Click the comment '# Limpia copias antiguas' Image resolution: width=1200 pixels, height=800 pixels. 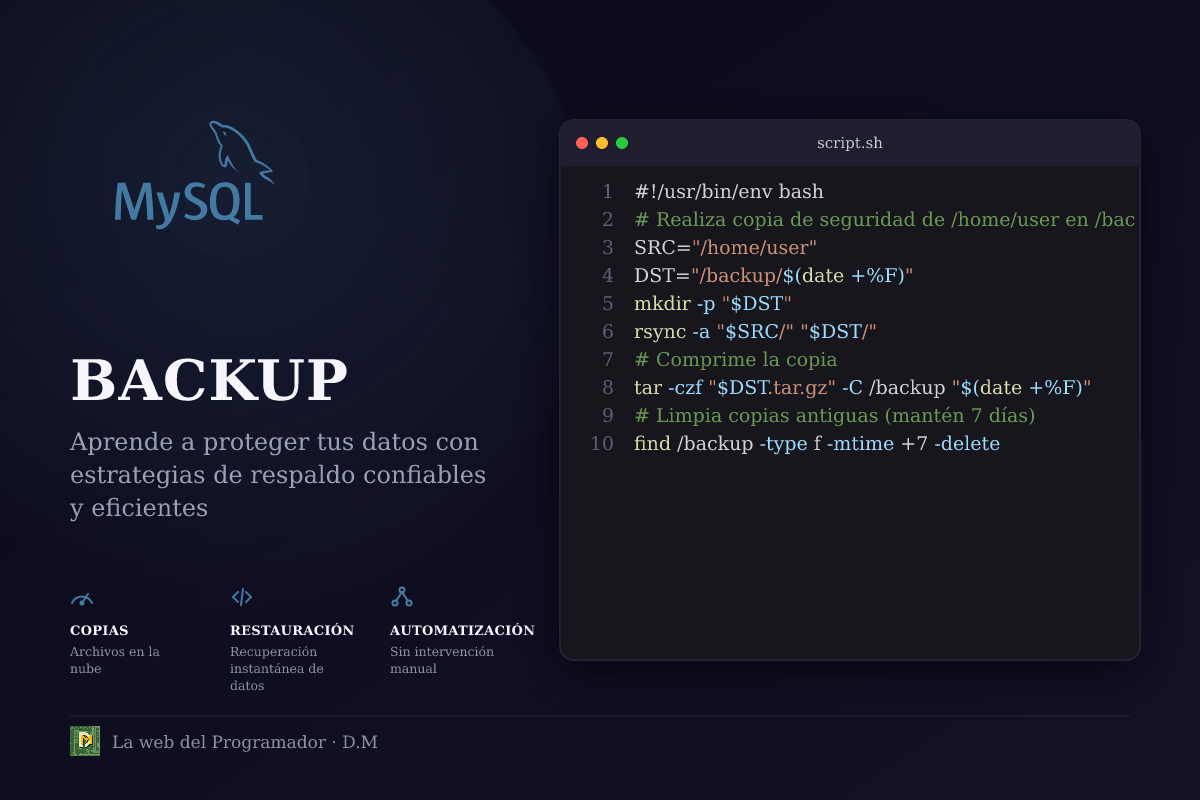[834, 416]
